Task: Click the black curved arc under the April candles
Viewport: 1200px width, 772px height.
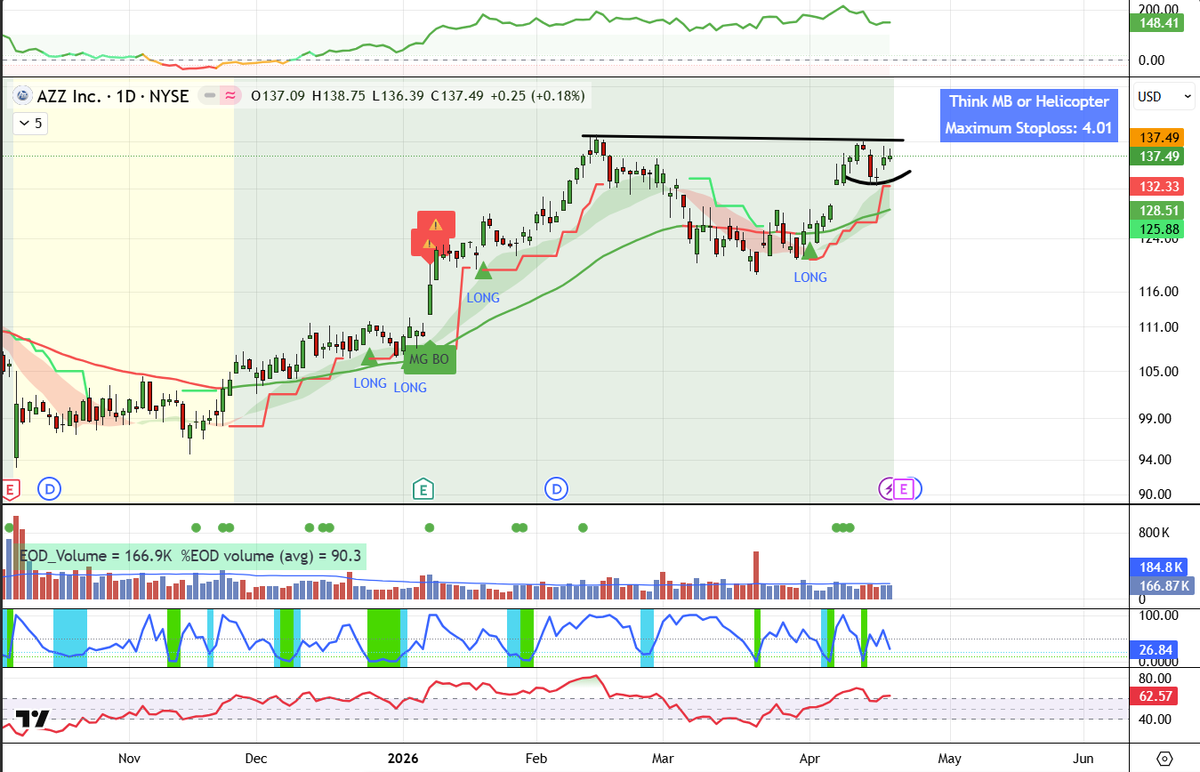Action: tap(878, 180)
